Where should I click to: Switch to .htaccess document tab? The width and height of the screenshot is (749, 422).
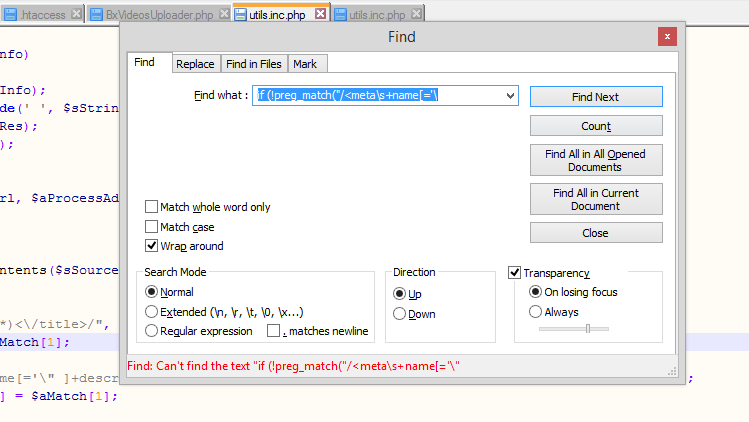pos(42,15)
